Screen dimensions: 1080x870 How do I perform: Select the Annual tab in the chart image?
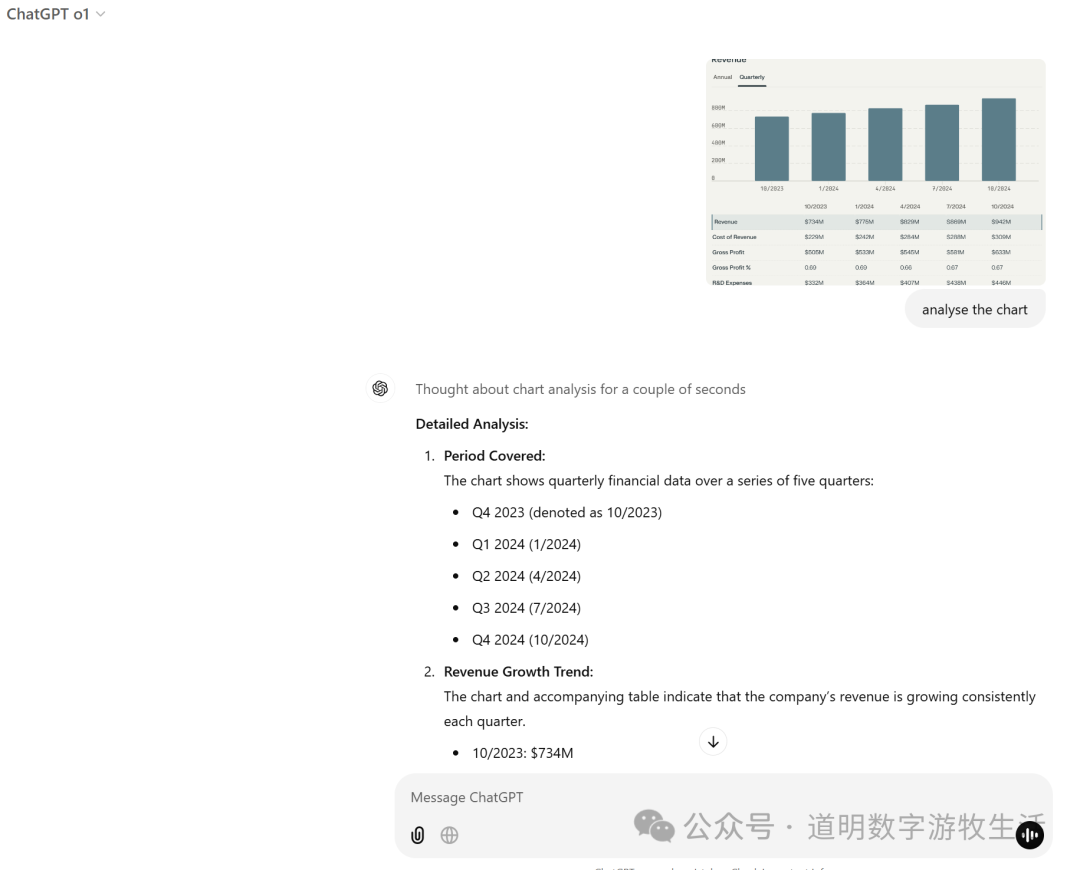click(722, 77)
